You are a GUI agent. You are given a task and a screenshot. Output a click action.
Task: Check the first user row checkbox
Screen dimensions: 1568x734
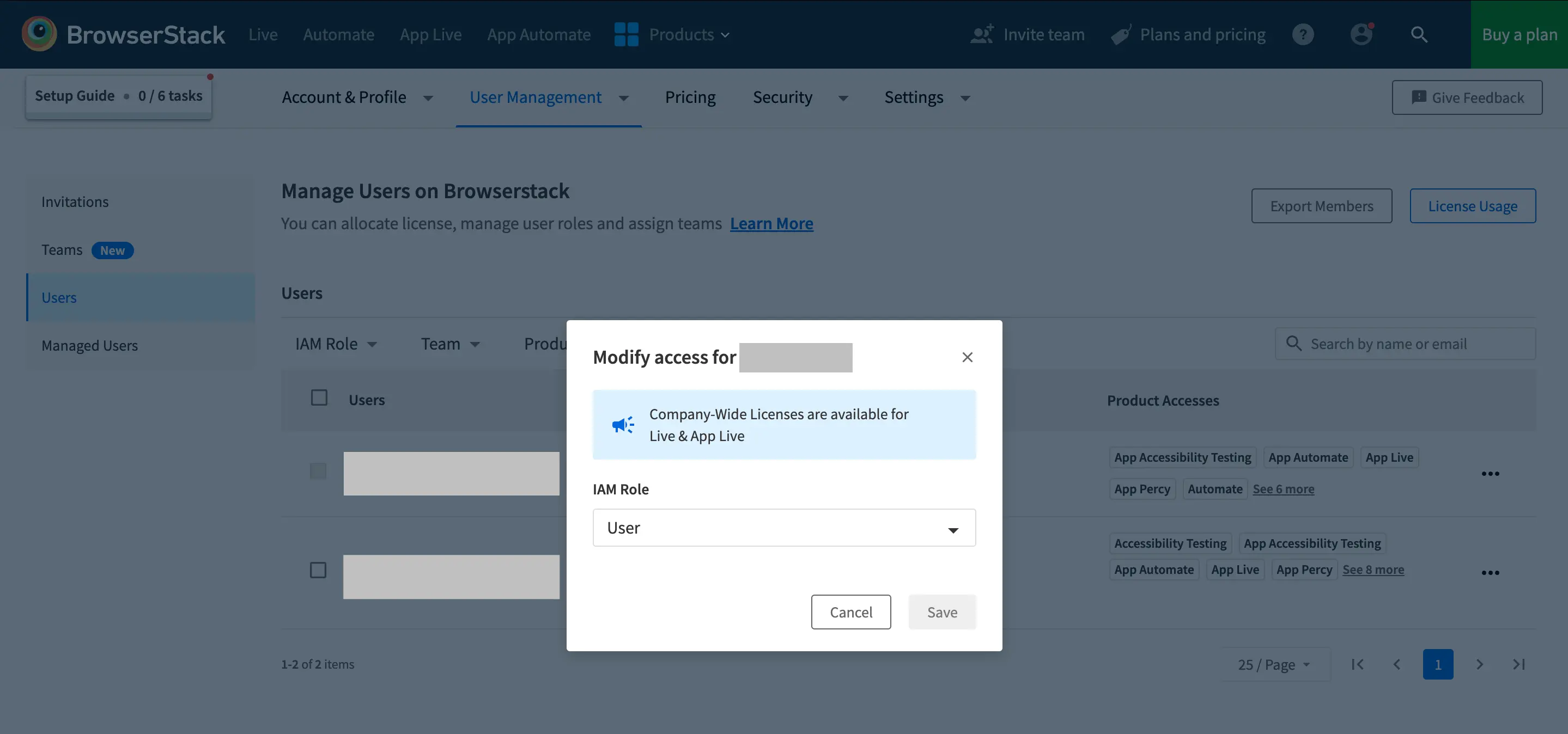pos(318,470)
